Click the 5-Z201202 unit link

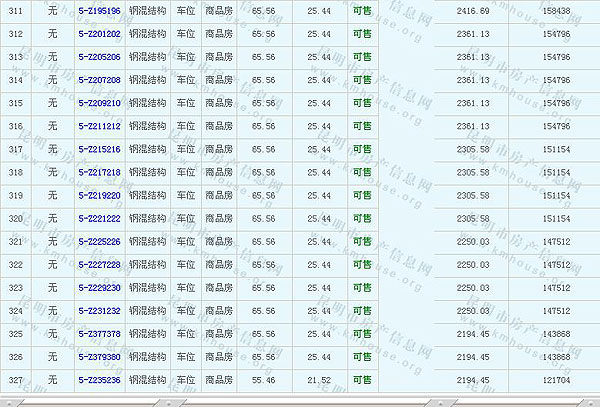99,34
